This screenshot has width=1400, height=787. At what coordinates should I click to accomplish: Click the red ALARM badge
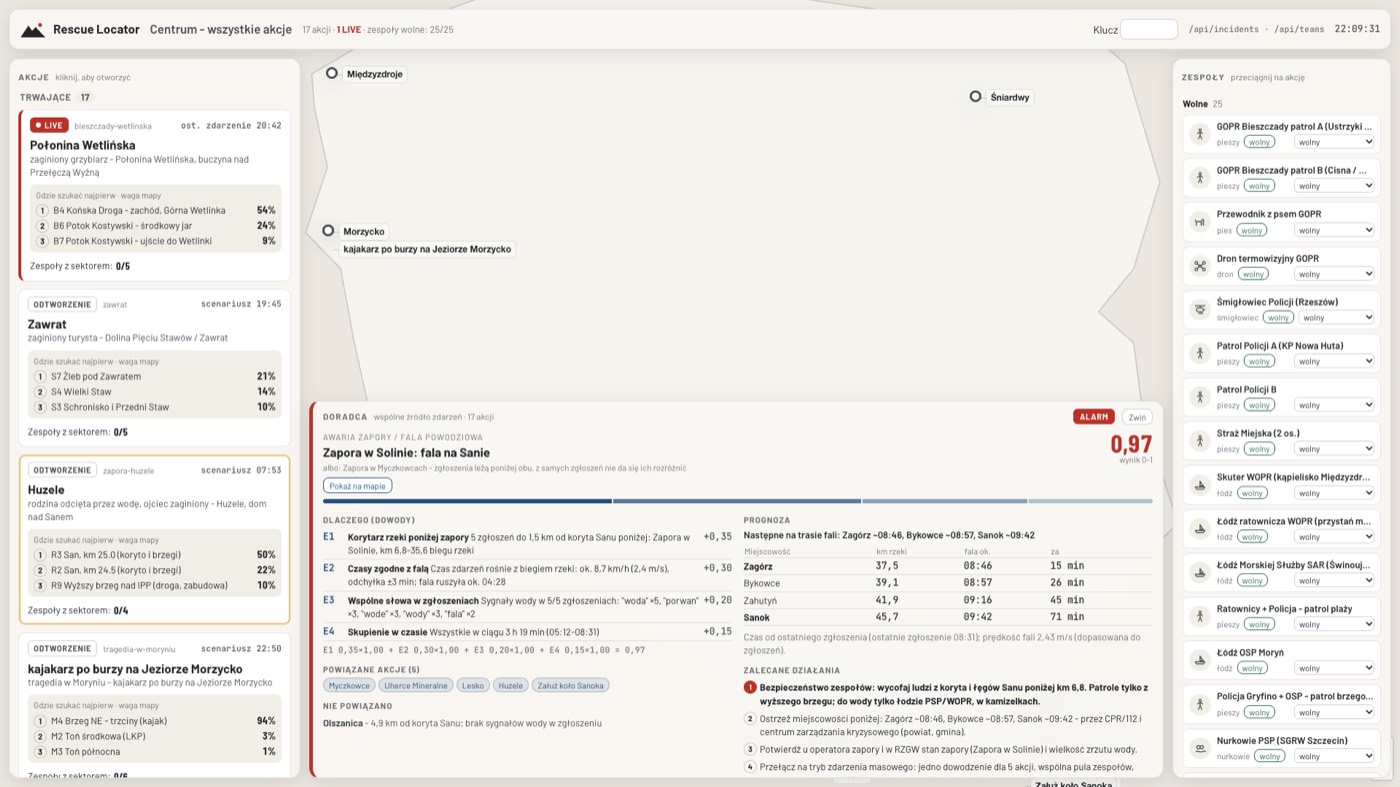tap(1094, 417)
